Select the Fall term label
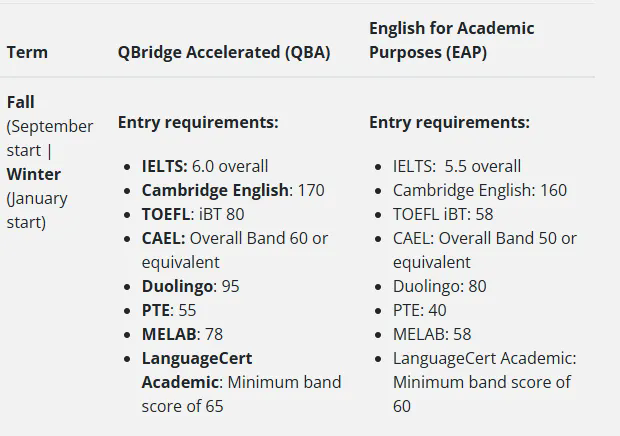 point(21,102)
